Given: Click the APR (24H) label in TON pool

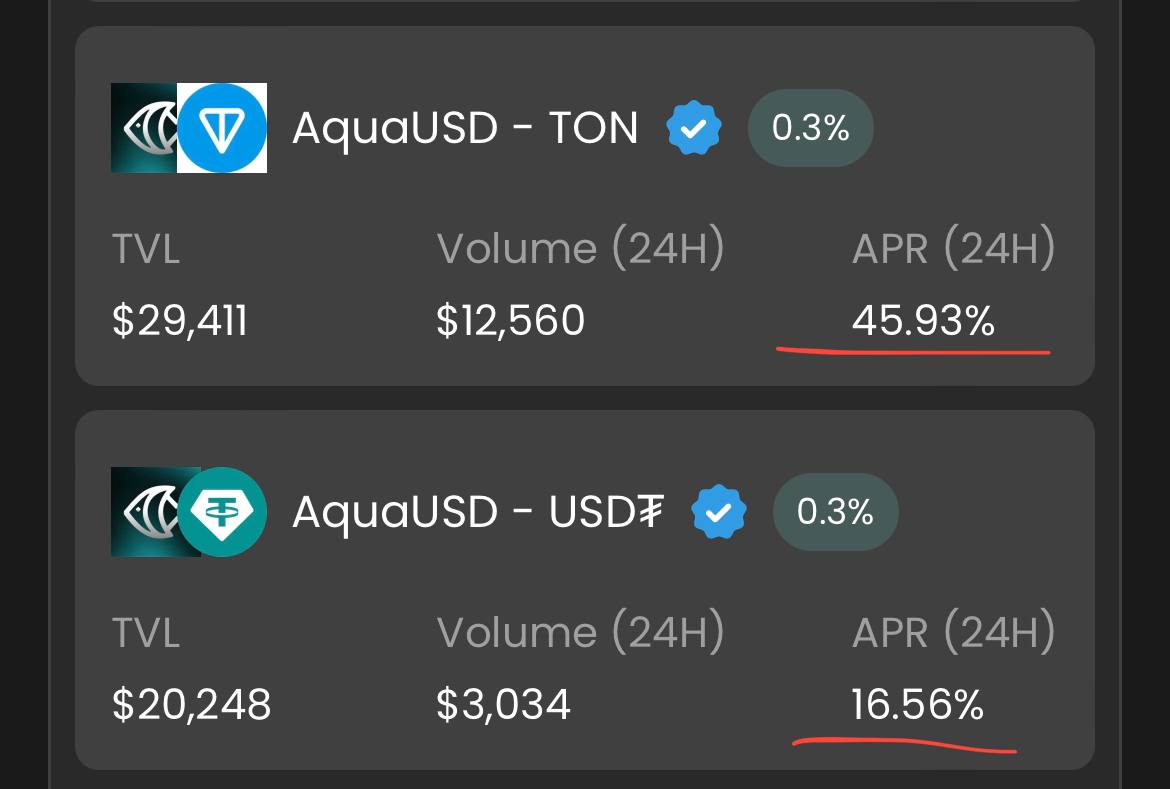Looking at the screenshot, I should (x=954, y=249).
